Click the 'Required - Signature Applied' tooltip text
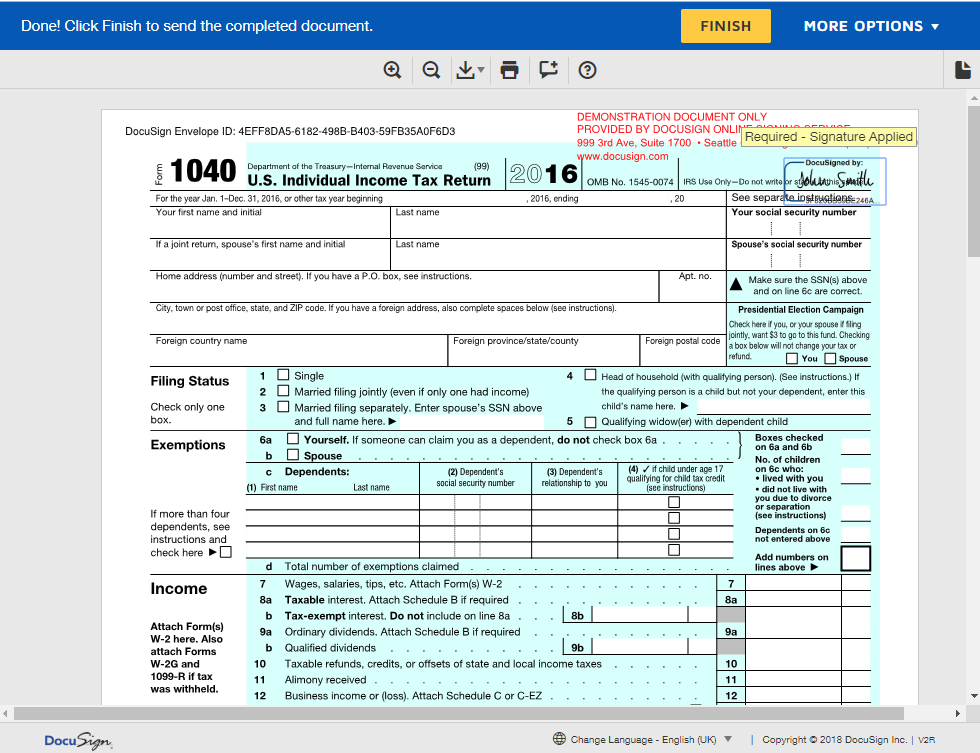980x753 pixels. coord(829,137)
